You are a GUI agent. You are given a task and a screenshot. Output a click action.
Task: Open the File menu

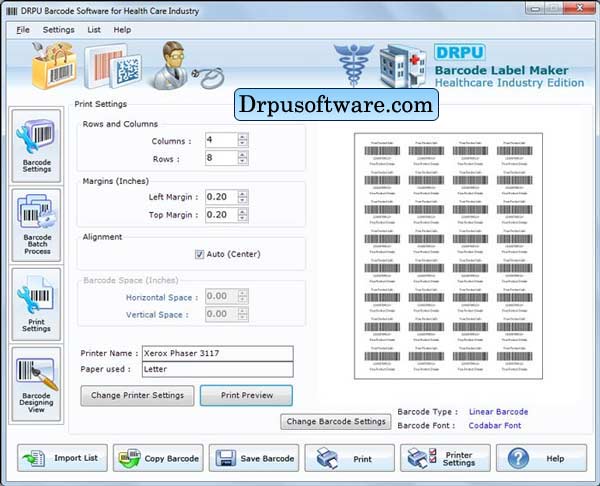[23, 30]
